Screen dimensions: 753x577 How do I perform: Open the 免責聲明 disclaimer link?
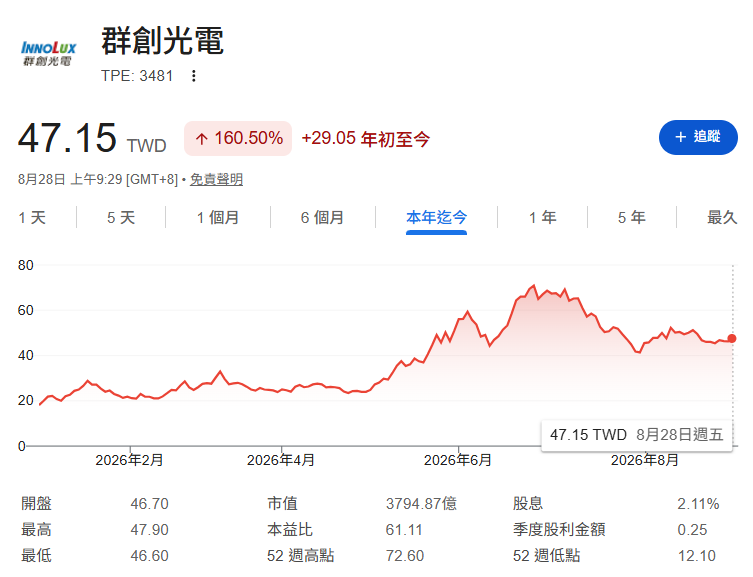(217, 180)
